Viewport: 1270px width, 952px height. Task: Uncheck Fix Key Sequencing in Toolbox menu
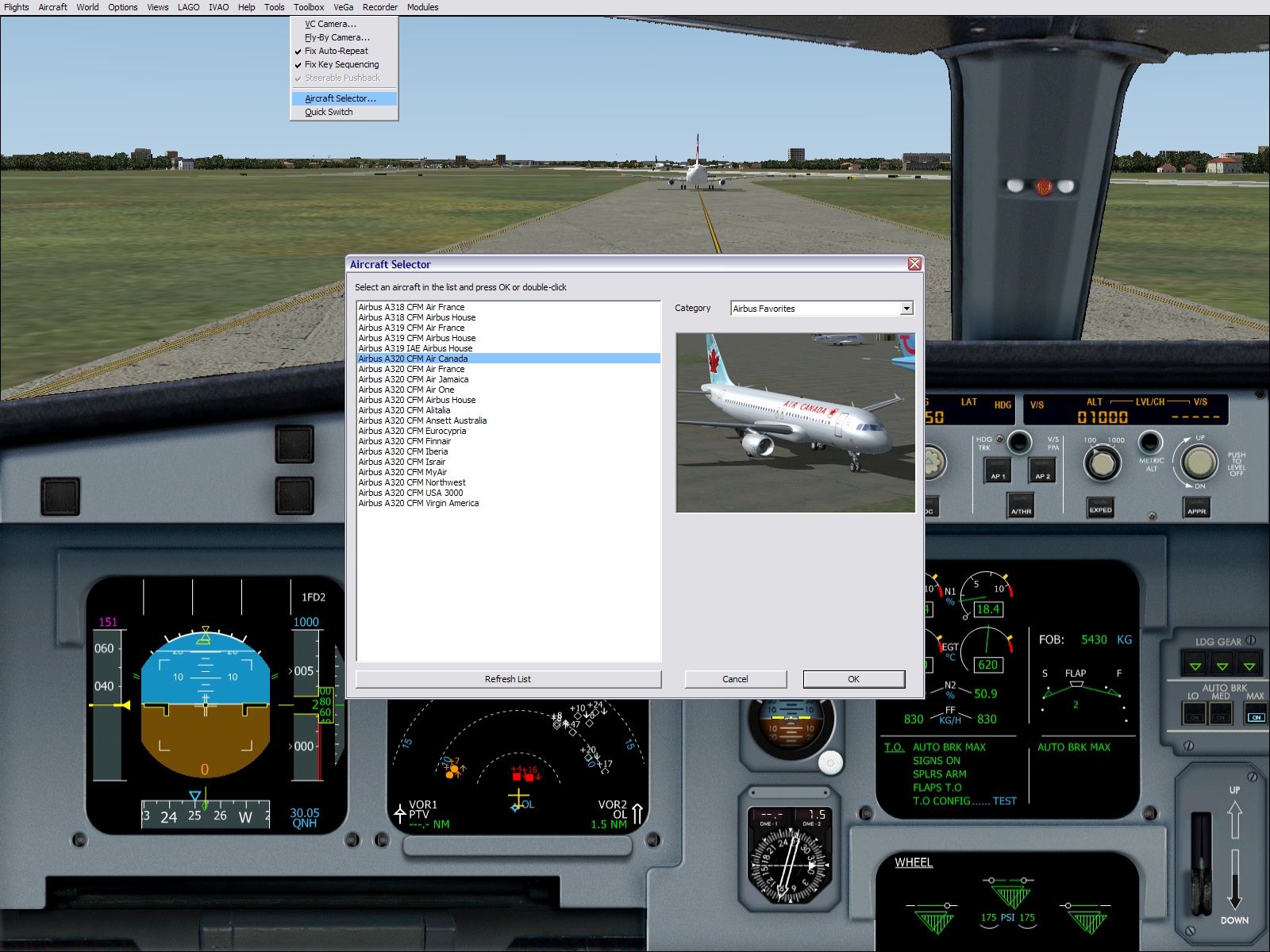point(341,64)
